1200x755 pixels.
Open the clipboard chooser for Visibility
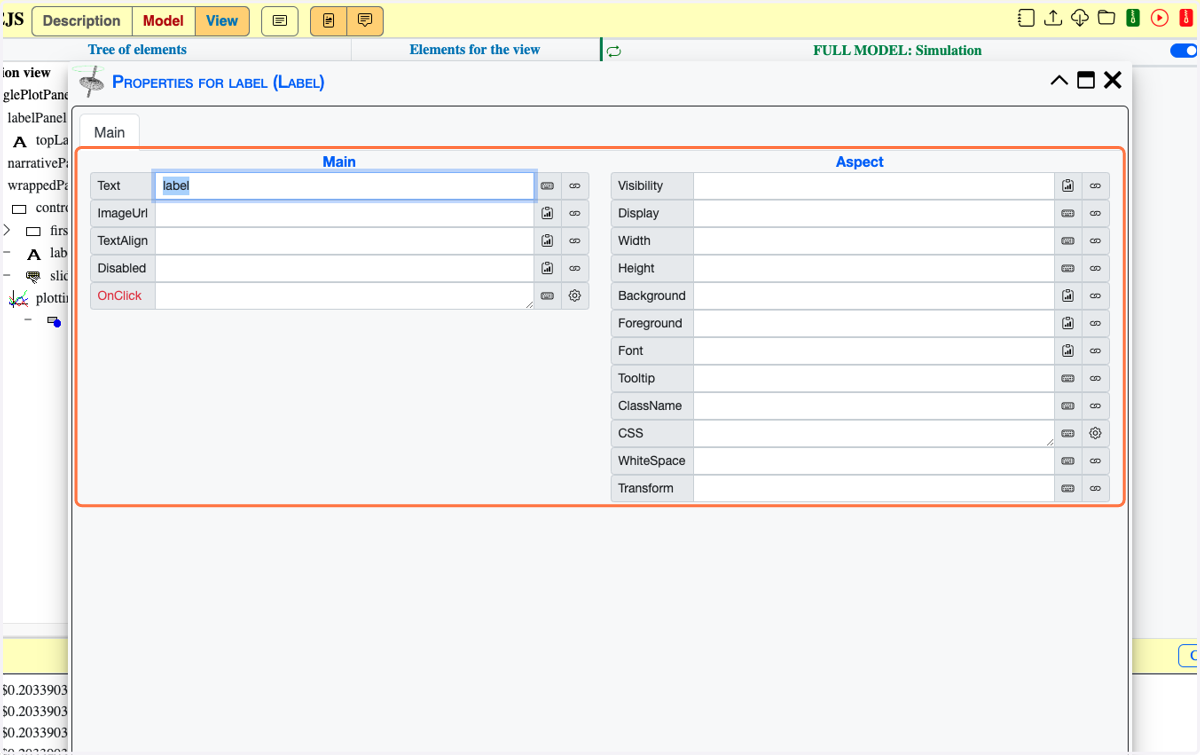[x=1068, y=186]
